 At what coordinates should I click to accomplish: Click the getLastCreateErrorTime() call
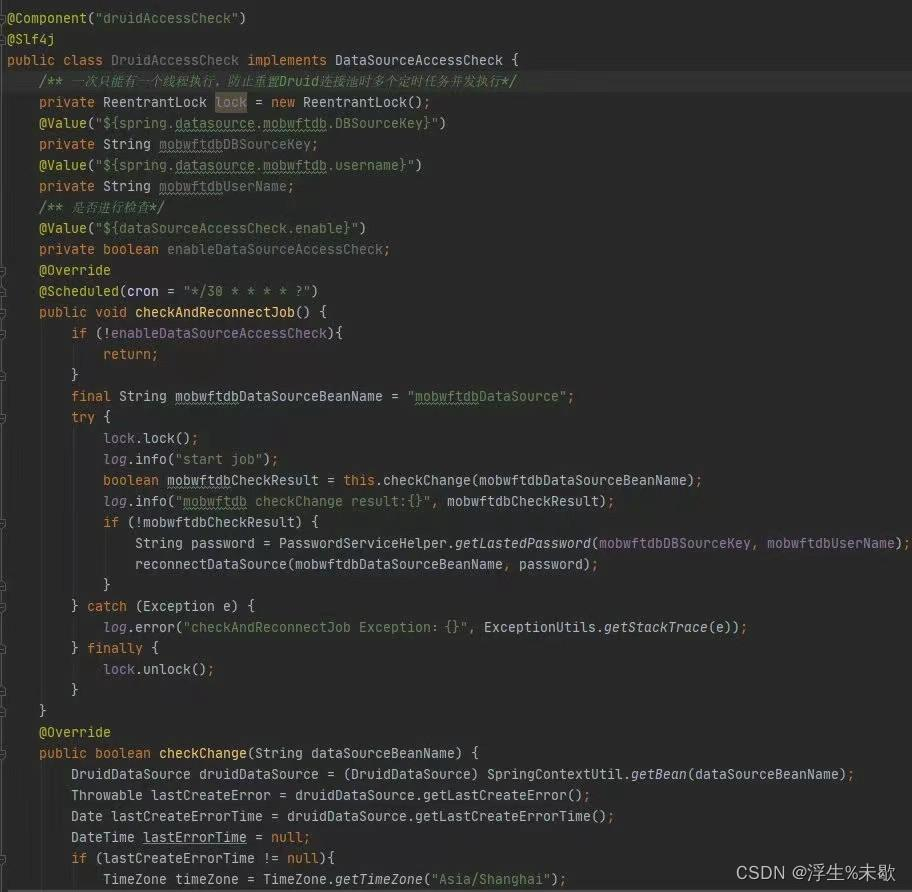click(511, 816)
